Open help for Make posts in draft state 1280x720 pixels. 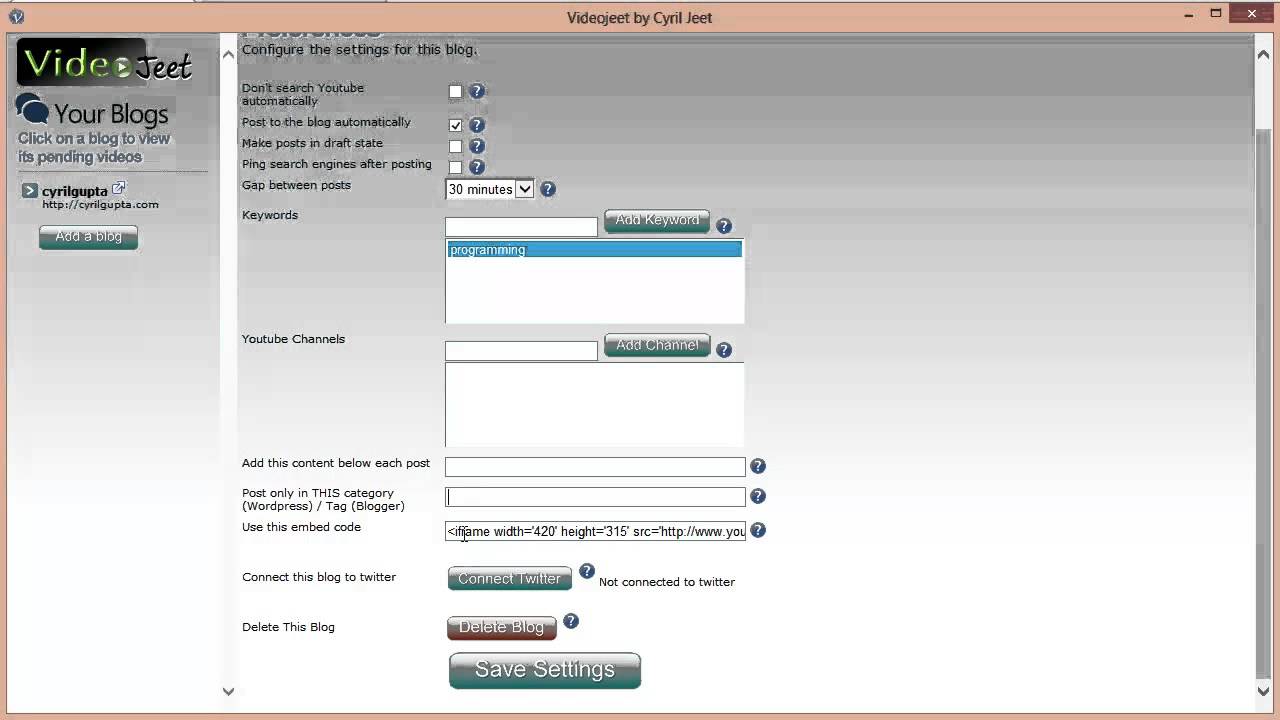point(477,146)
